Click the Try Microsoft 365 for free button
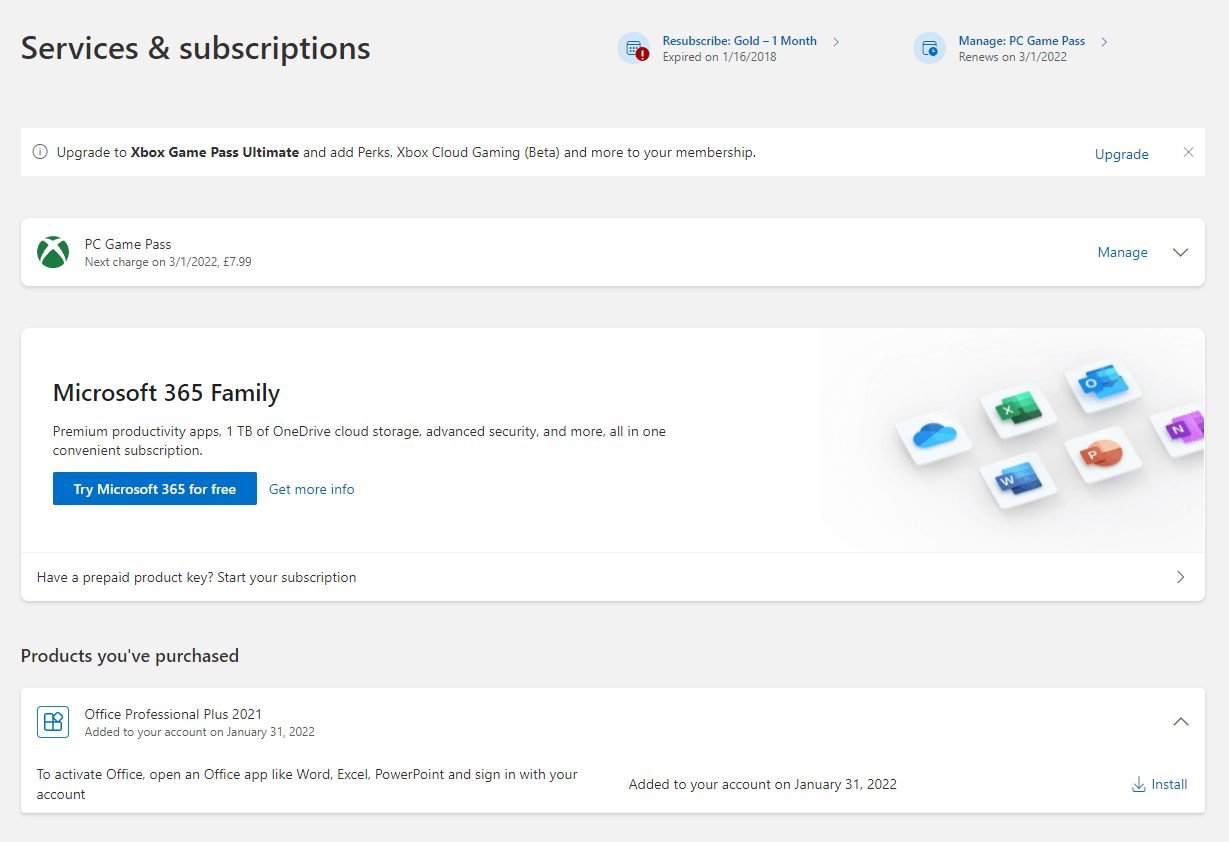This screenshot has width=1229, height=842. (155, 489)
